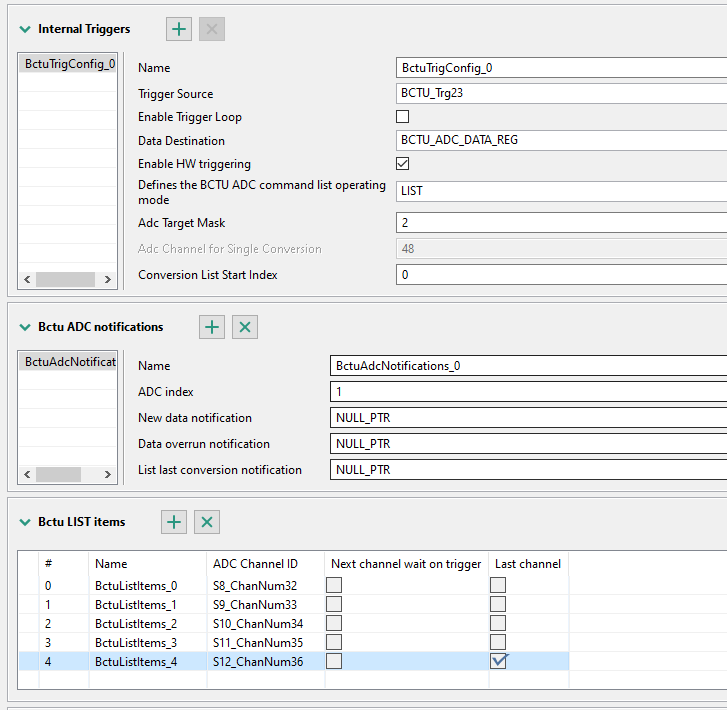Image resolution: width=727 pixels, height=710 pixels.
Task: Open the Trigger Source dropdown
Action: tap(560, 94)
